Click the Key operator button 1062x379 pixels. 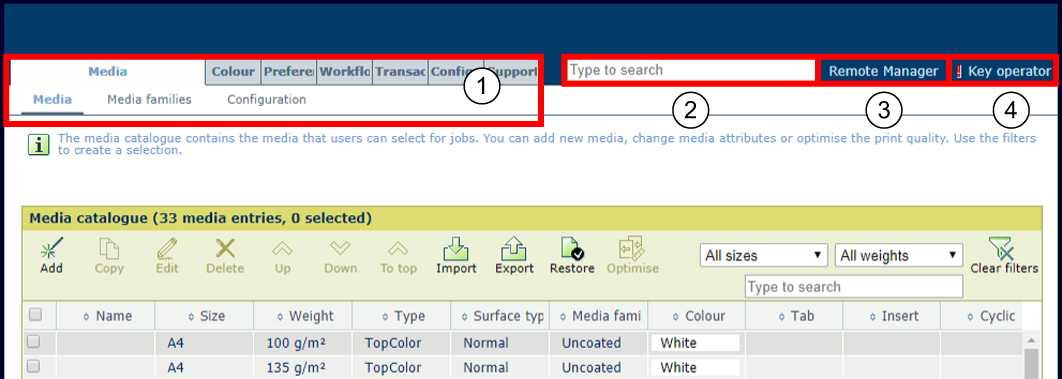(1003, 71)
